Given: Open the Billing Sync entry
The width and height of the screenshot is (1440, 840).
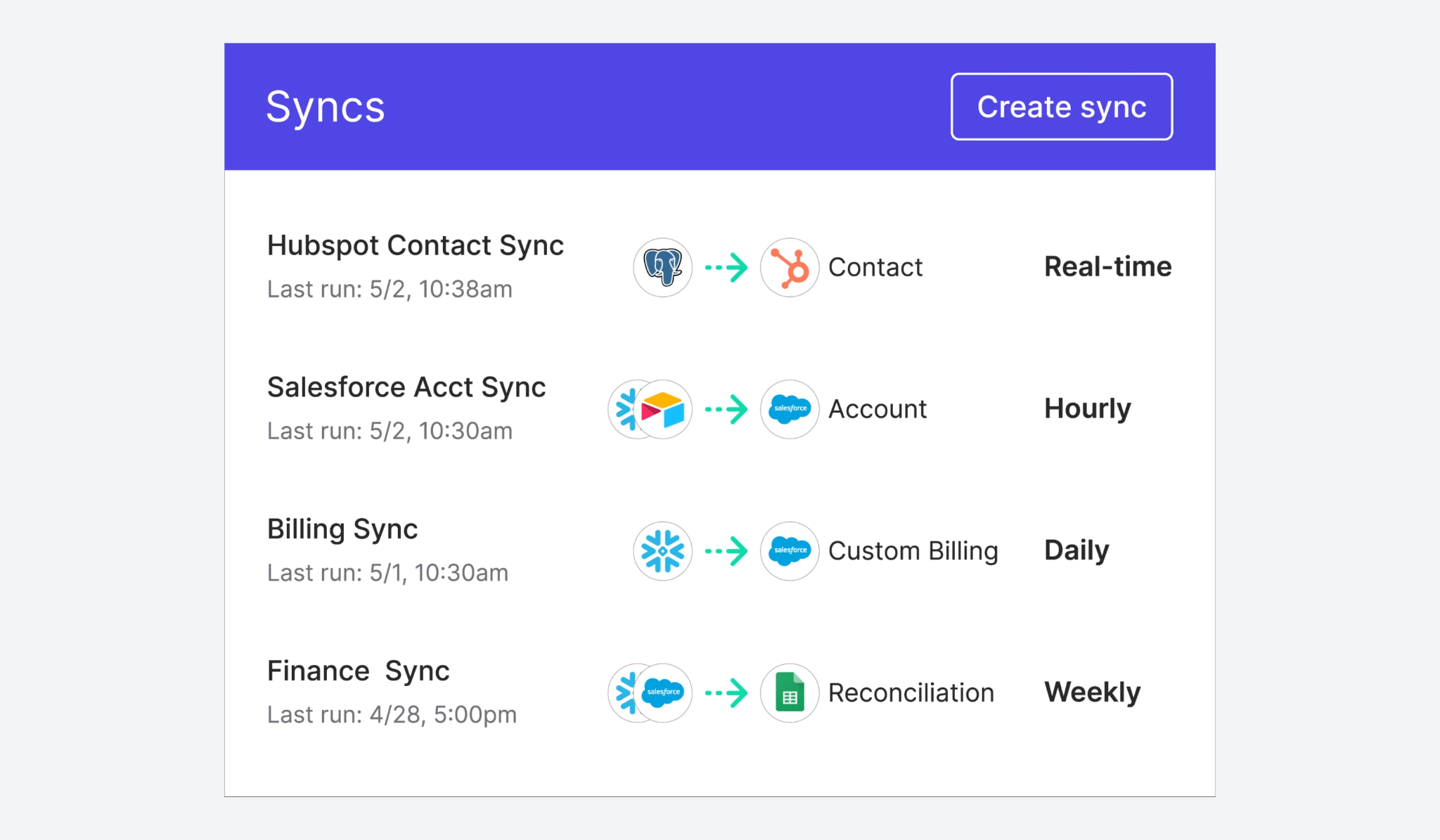Looking at the screenshot, I should coord(342,529).
